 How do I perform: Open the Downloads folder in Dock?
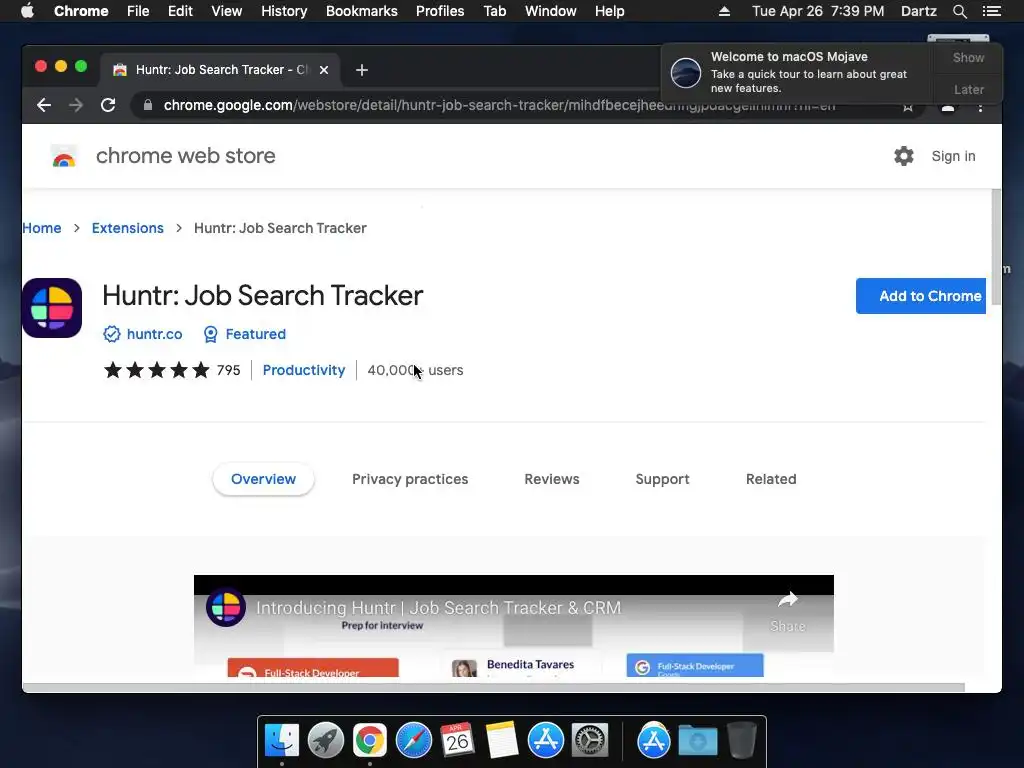coord(697,741)
